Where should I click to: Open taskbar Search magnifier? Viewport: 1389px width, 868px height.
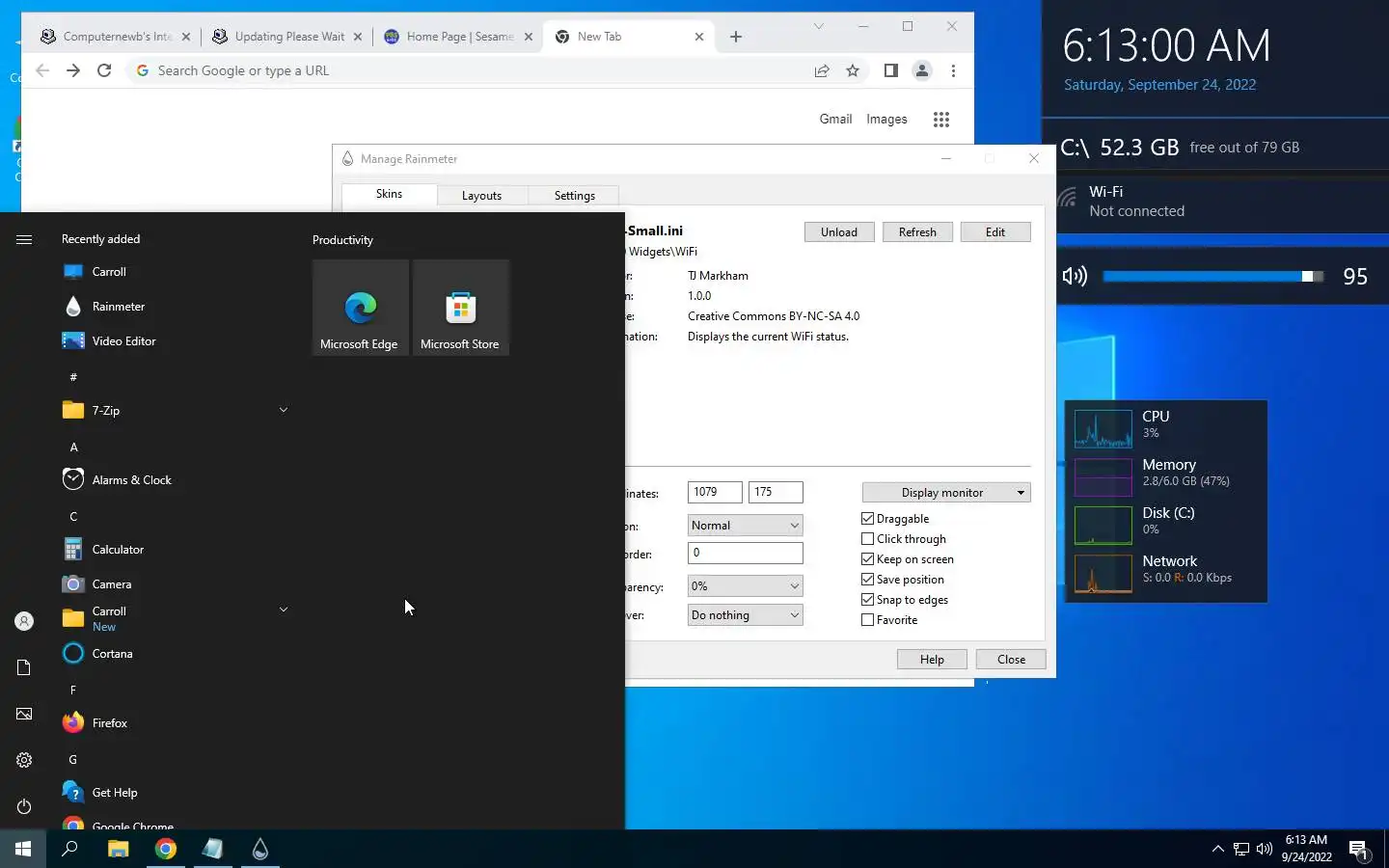coord(69,849)
